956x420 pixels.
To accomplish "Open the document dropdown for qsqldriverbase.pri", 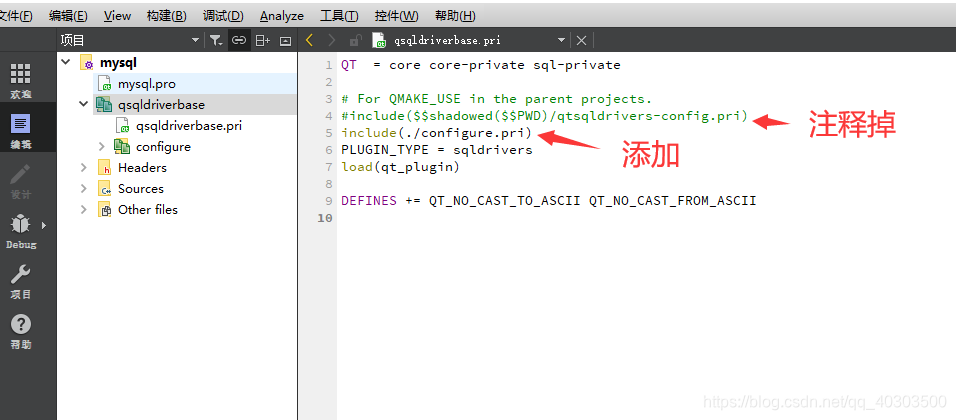I will [x=562, y=40].
